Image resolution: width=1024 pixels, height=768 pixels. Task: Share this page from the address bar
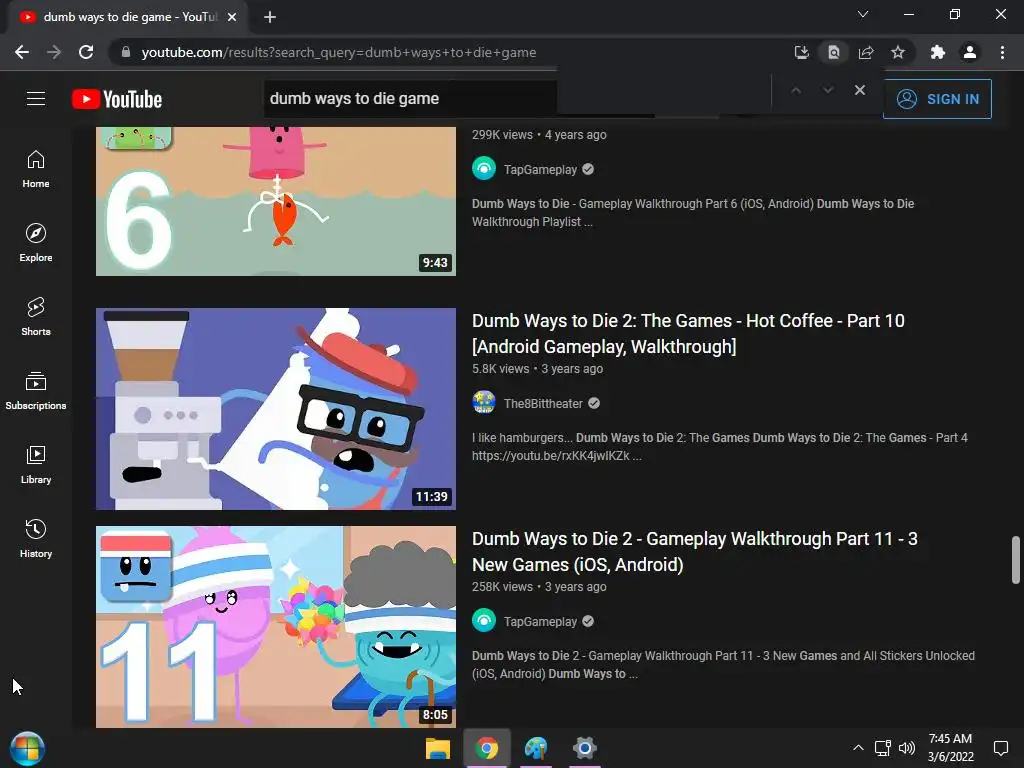(866, 52)
